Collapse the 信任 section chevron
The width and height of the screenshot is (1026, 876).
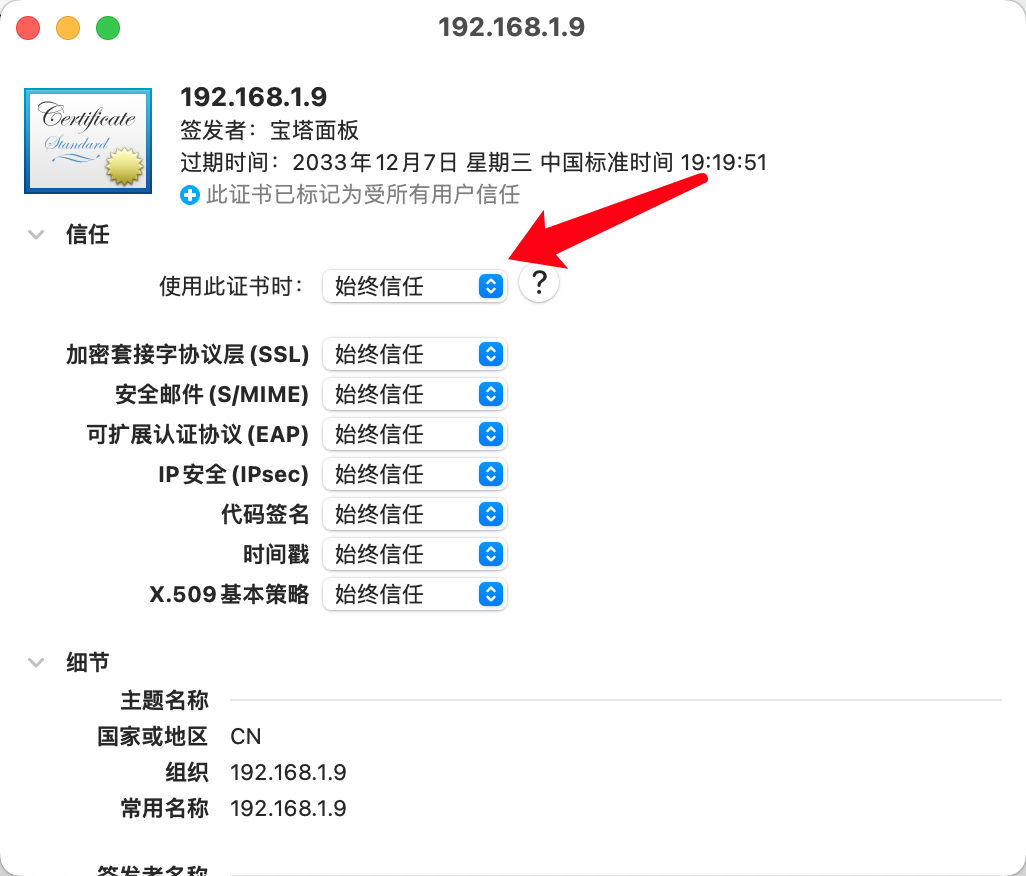coord(37,235)
